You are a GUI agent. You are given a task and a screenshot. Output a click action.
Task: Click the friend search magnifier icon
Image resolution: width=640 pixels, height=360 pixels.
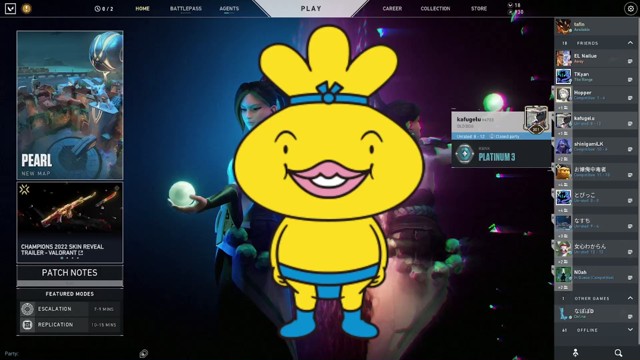tap(618, 352)
